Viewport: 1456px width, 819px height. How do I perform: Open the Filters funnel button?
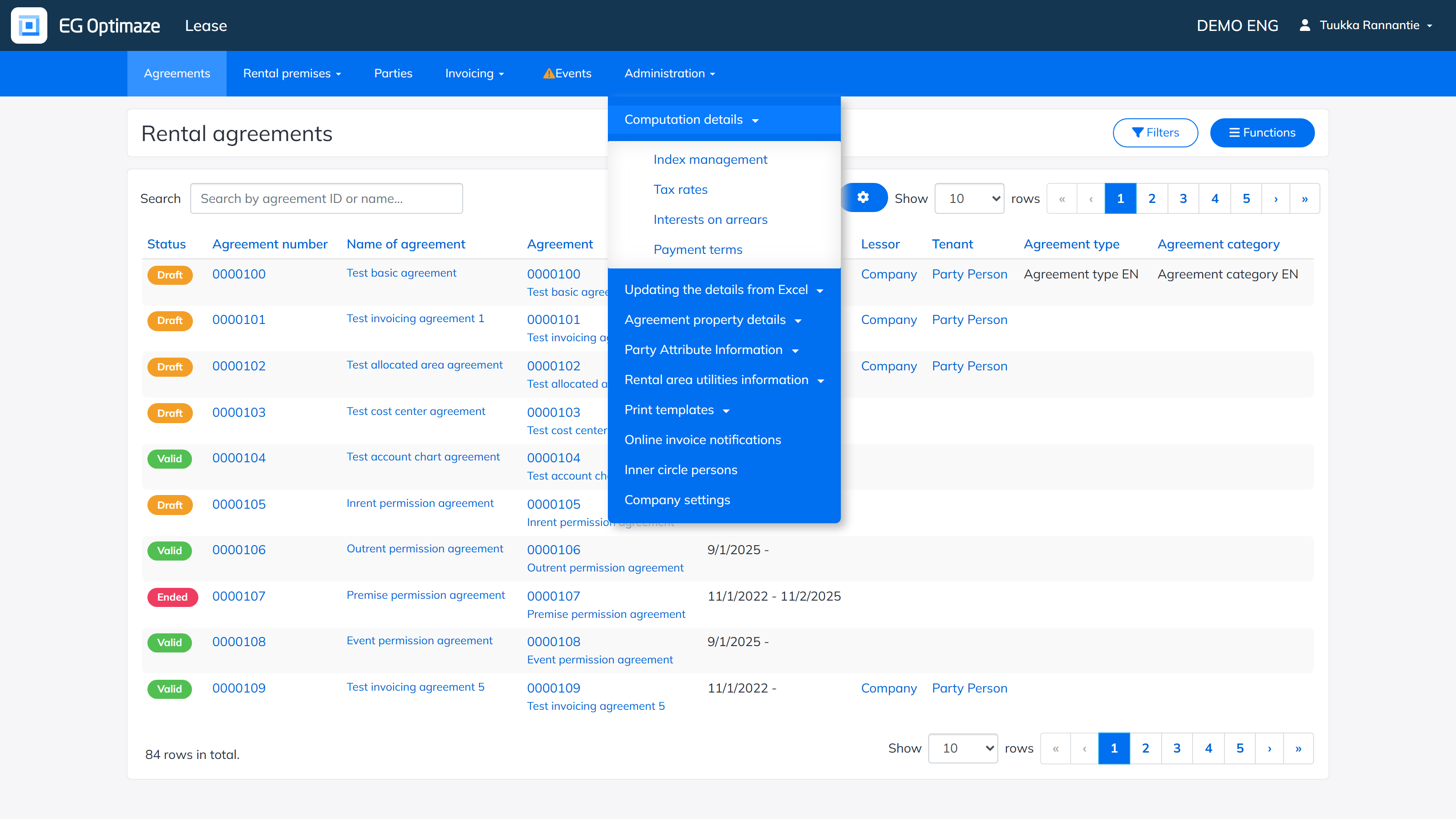click(x=1155, y=133)
